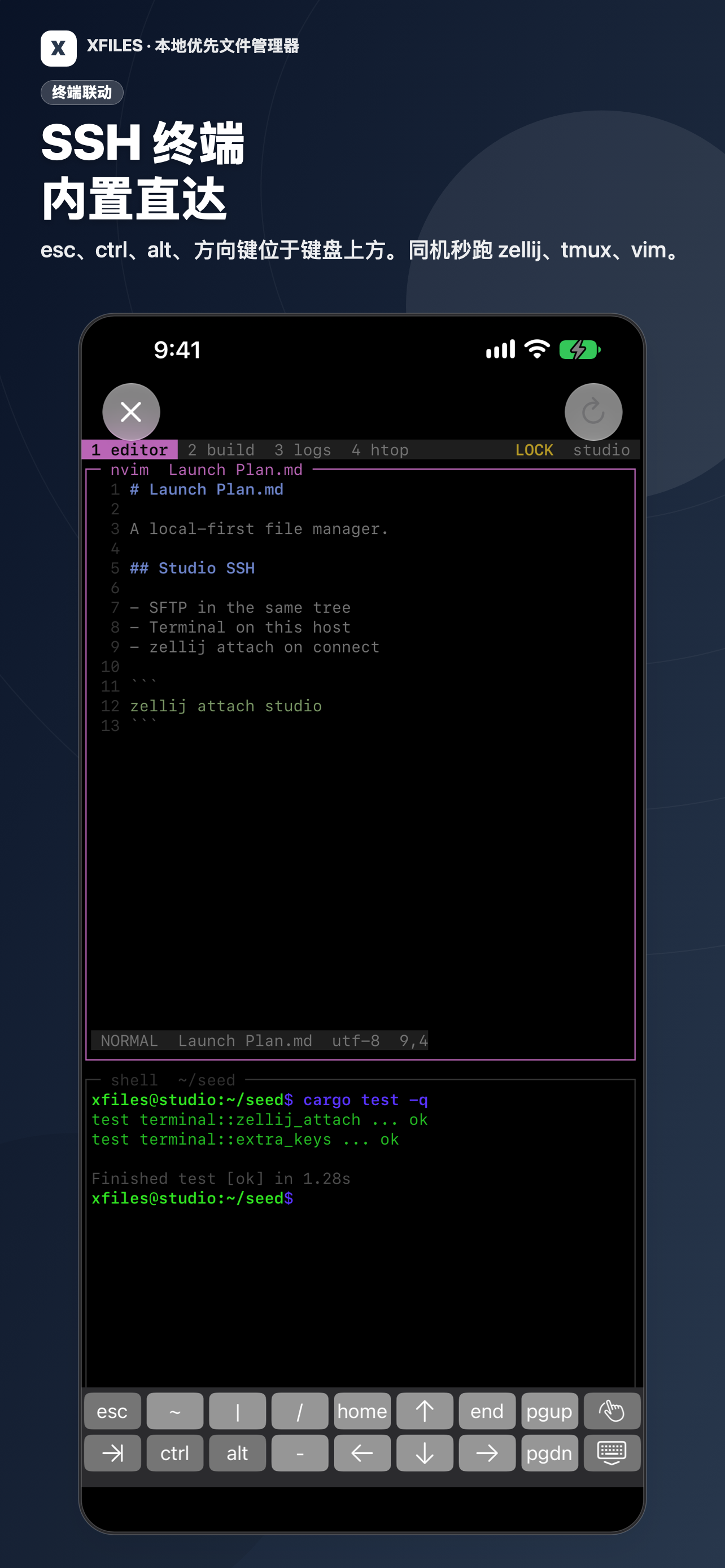Click the battery charging status icon
Image resolution: width=725 pixels, height=1568 pixels.
[x=580, y=350]
